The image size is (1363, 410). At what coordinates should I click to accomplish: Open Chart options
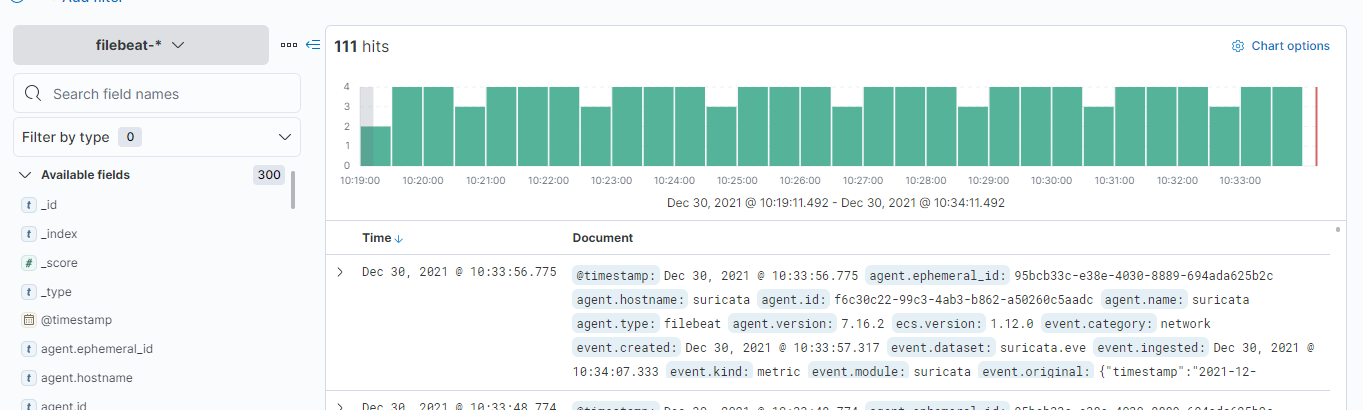tap(1281, 46)
